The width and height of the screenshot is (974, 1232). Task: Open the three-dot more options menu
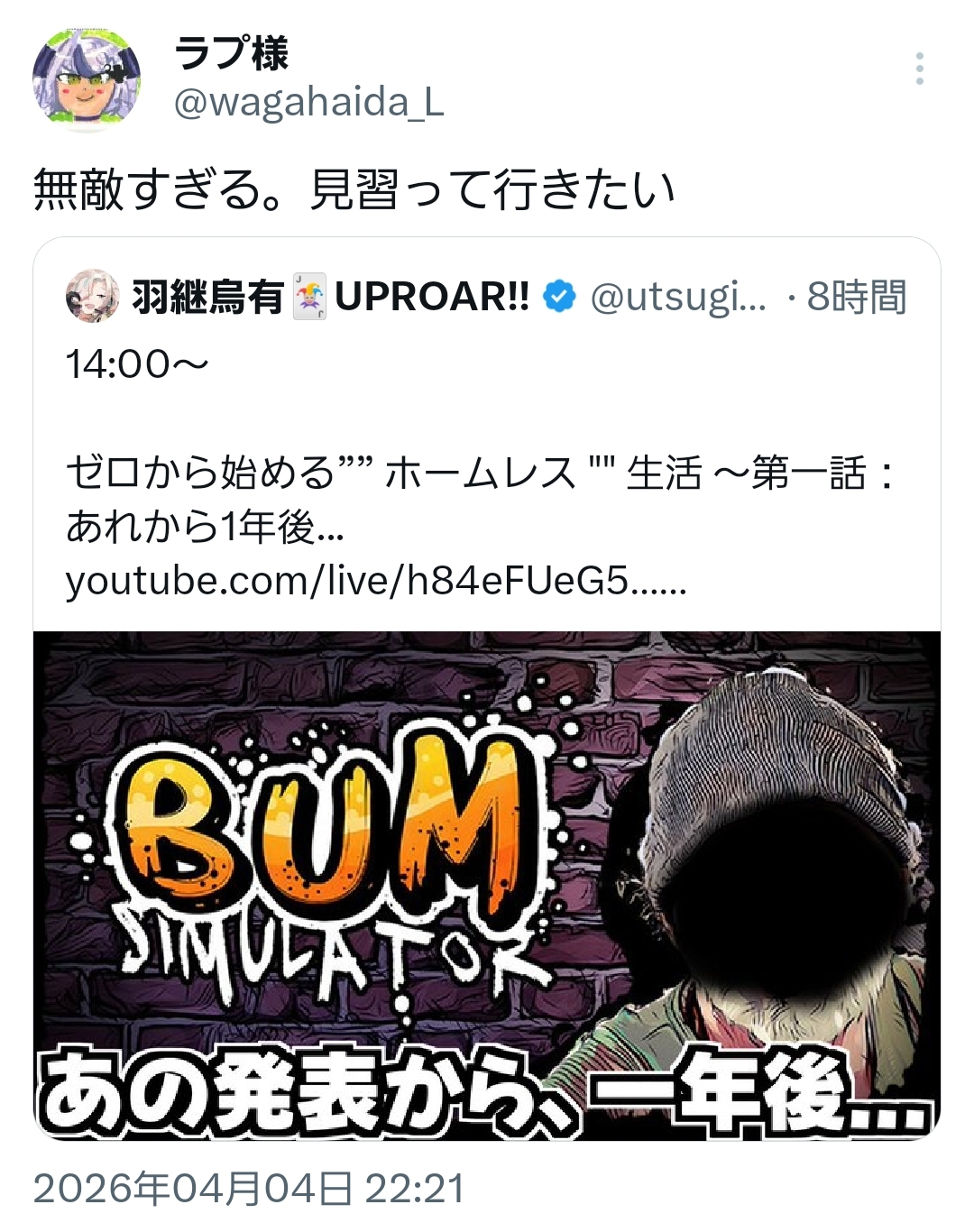click(x=919, y=69)
